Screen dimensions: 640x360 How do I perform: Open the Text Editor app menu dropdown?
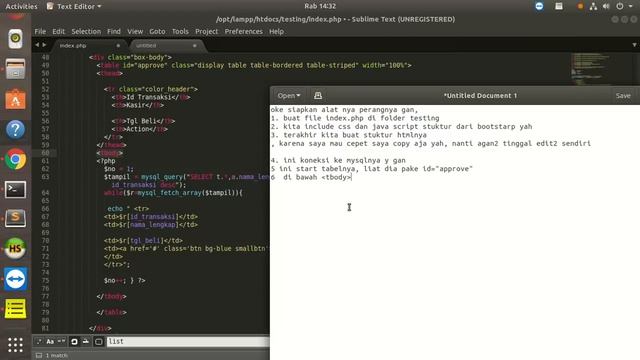(x=74, y=6)
